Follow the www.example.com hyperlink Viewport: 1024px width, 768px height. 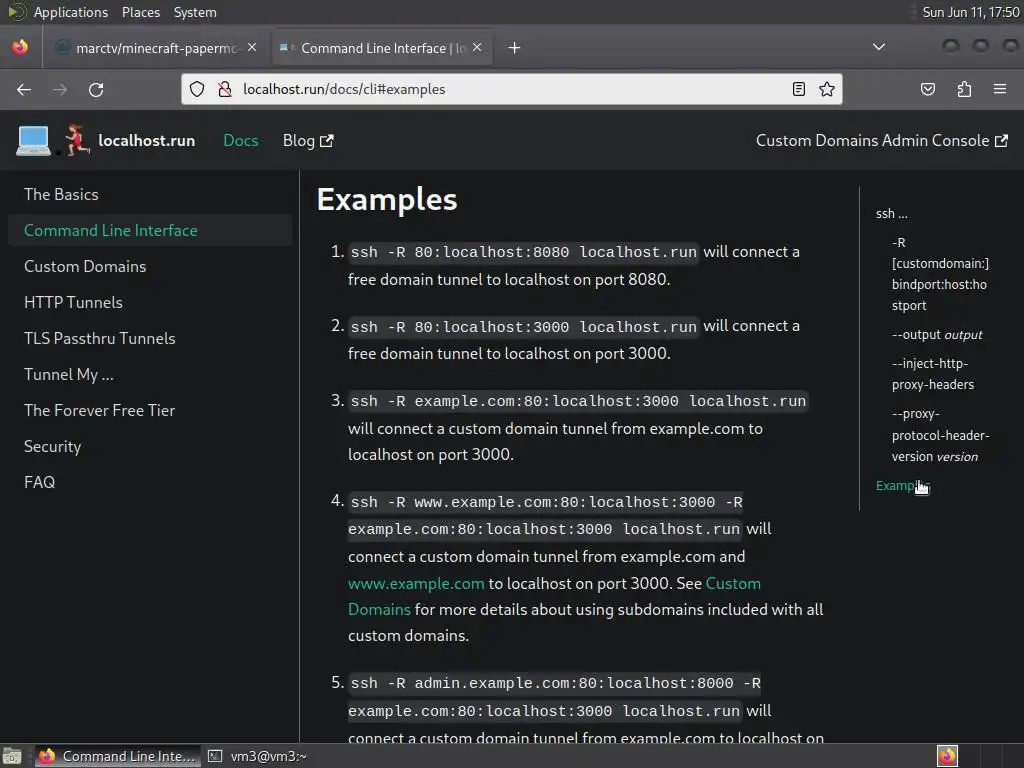coord(416,583)
